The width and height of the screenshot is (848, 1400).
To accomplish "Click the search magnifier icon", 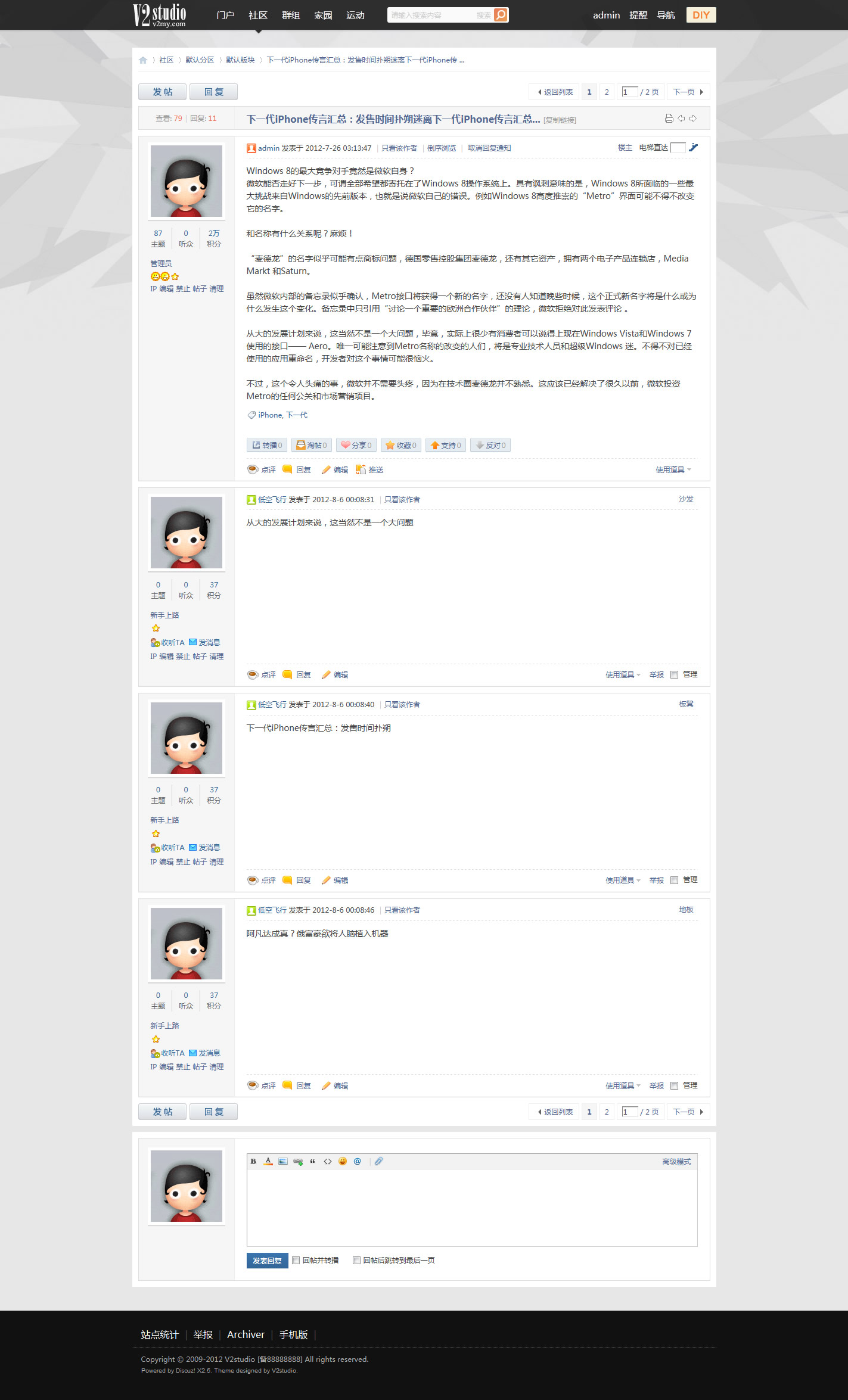I will (x=501, y=15).
